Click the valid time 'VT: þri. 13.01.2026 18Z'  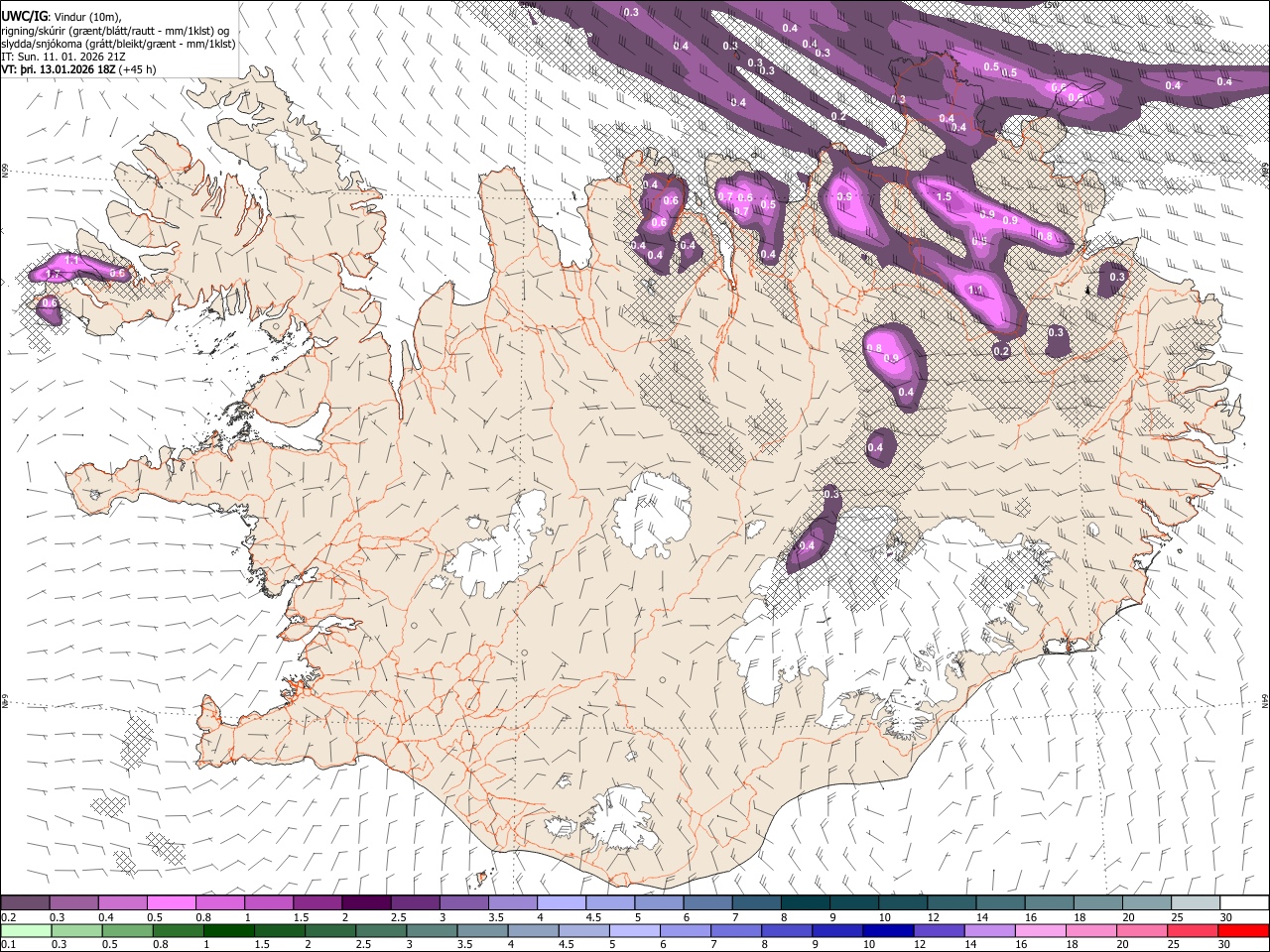pyautogui.click(x=59, y=69)
